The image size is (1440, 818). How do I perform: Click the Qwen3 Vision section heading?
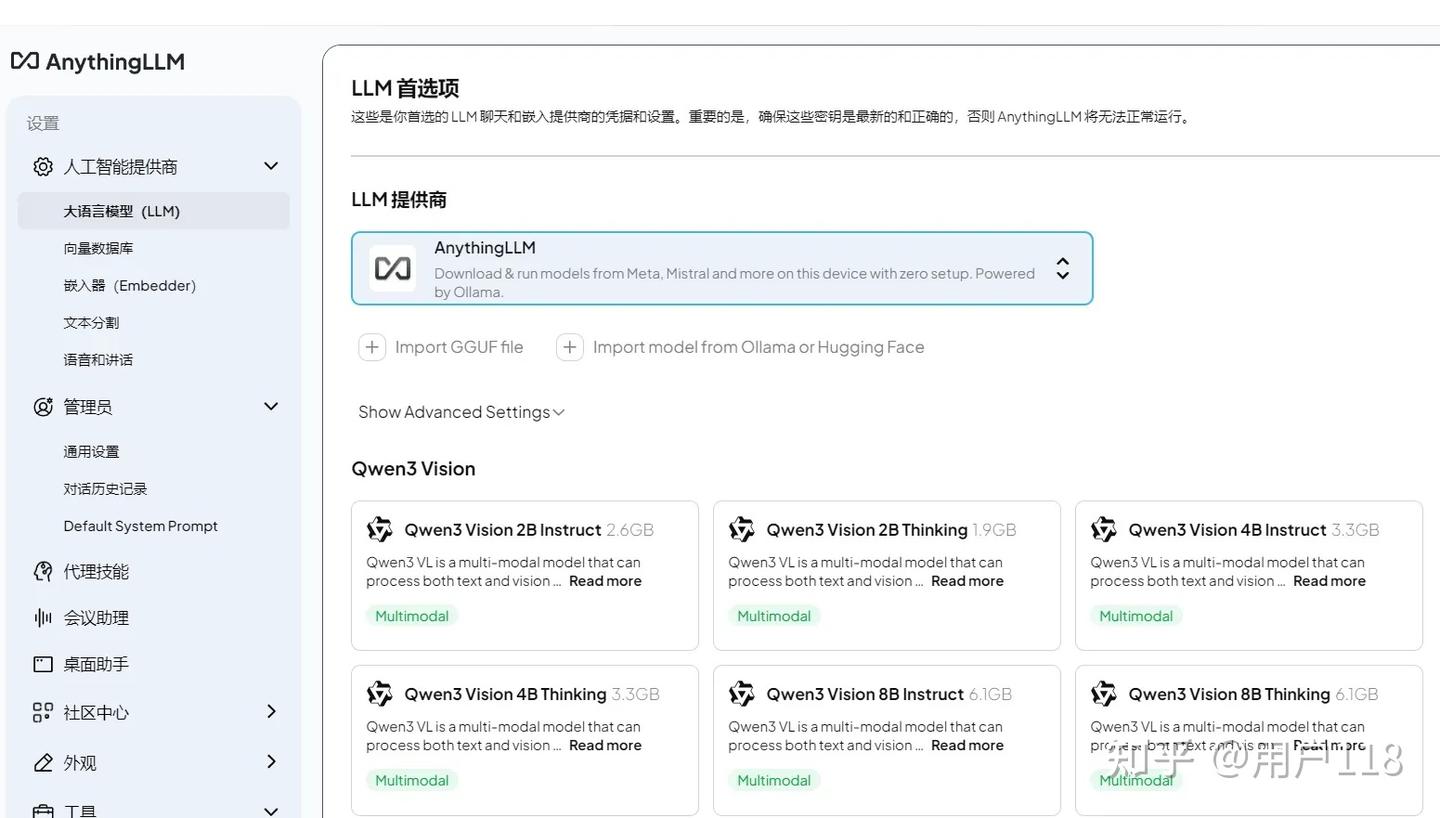click(x=413, y=468)
